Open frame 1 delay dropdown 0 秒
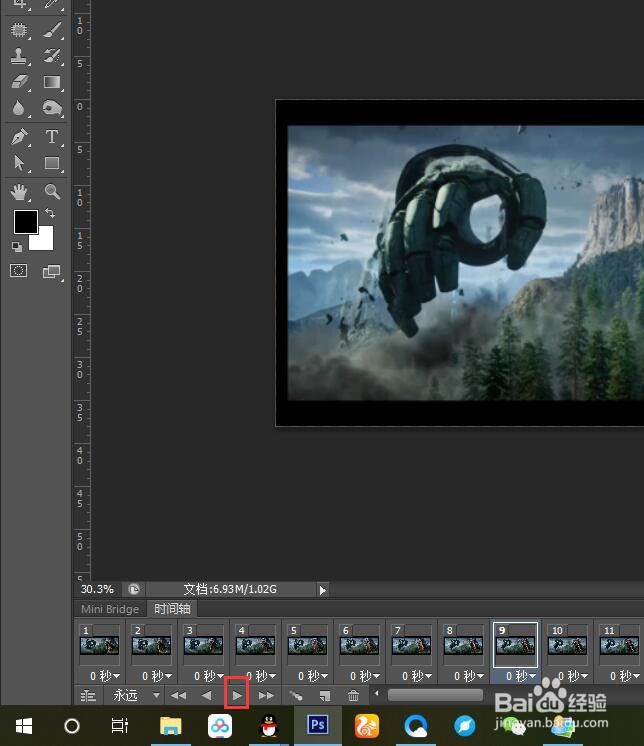644x746 pixels. [105, 676]
